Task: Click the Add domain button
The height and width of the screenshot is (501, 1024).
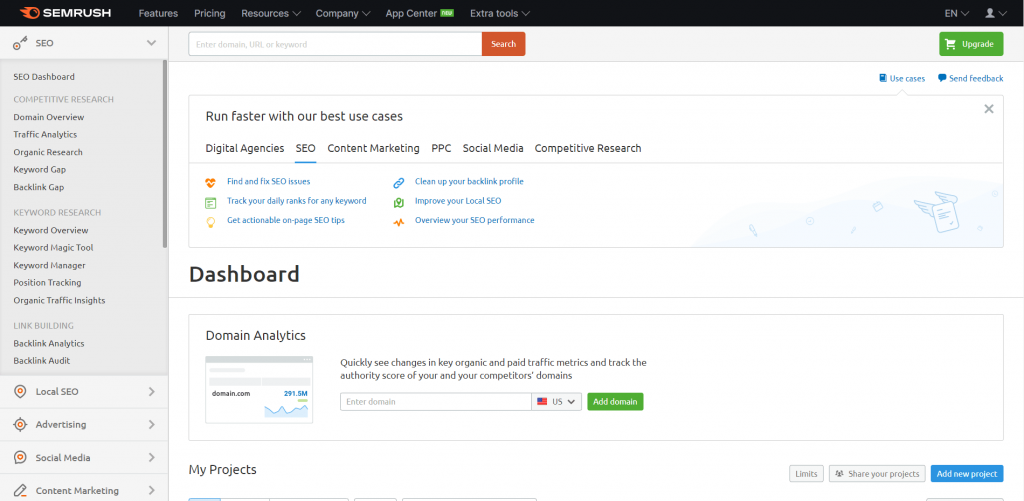Action: [615, 402]
